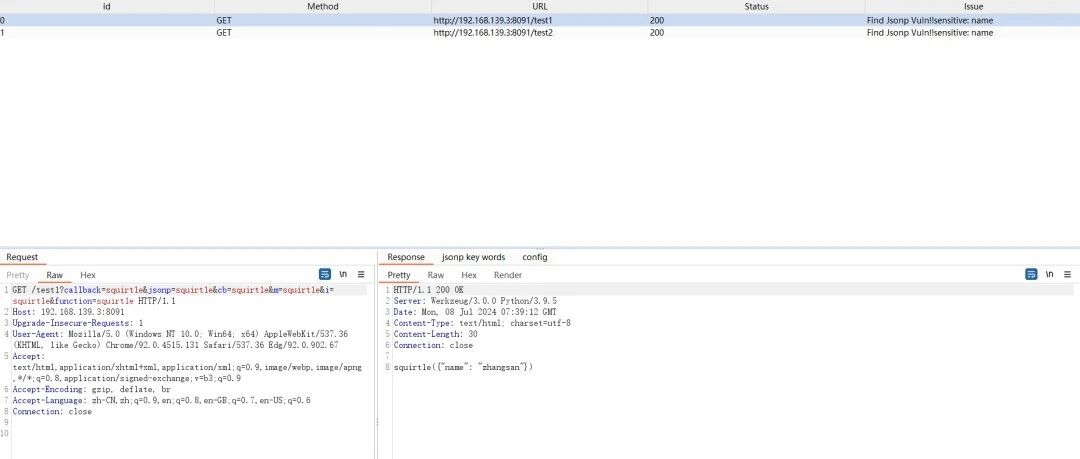Select the row with URL ending /test2
1080x459 pixels.
coord(540,32)
